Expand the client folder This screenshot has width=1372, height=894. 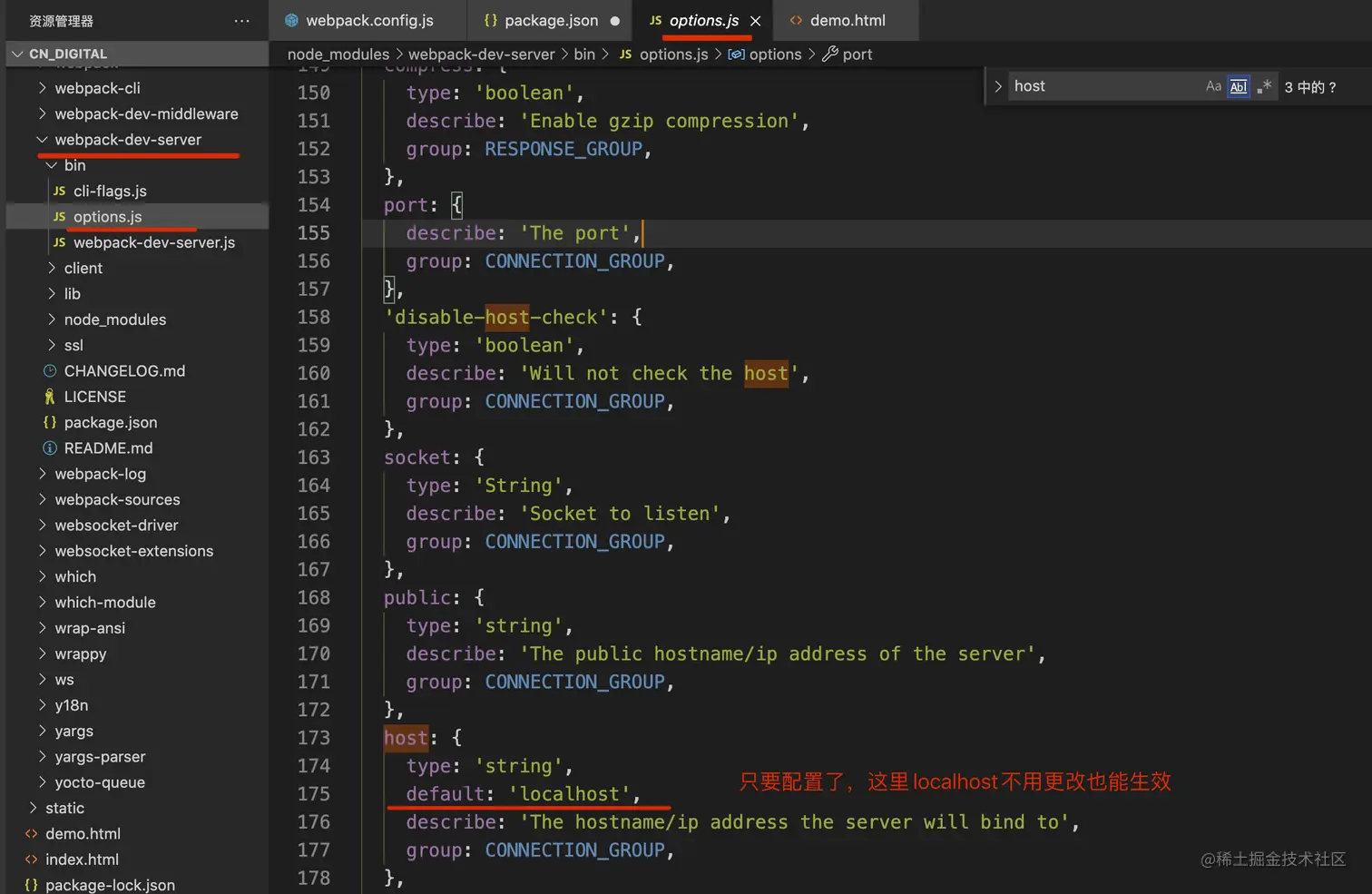point(83,269)
